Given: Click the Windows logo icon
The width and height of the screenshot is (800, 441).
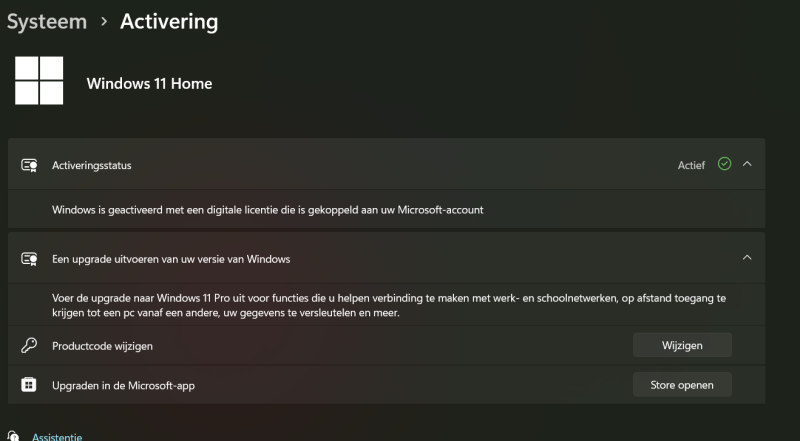Looking at the screenshot, I should [39, 81].
